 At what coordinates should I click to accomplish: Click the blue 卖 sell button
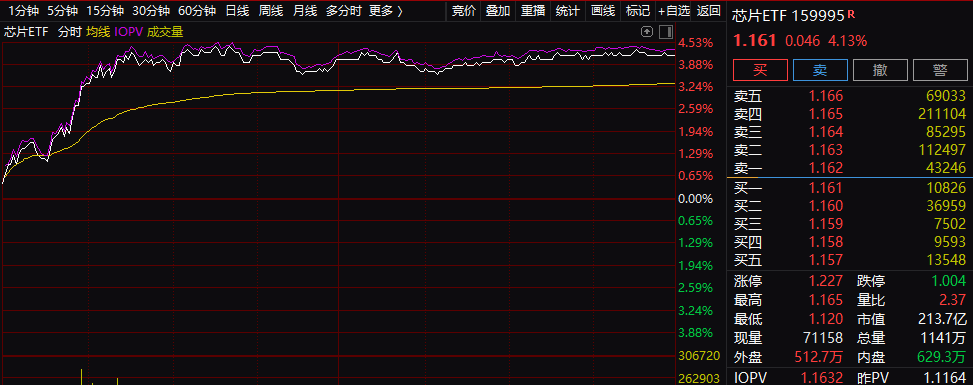click(820, 70)
